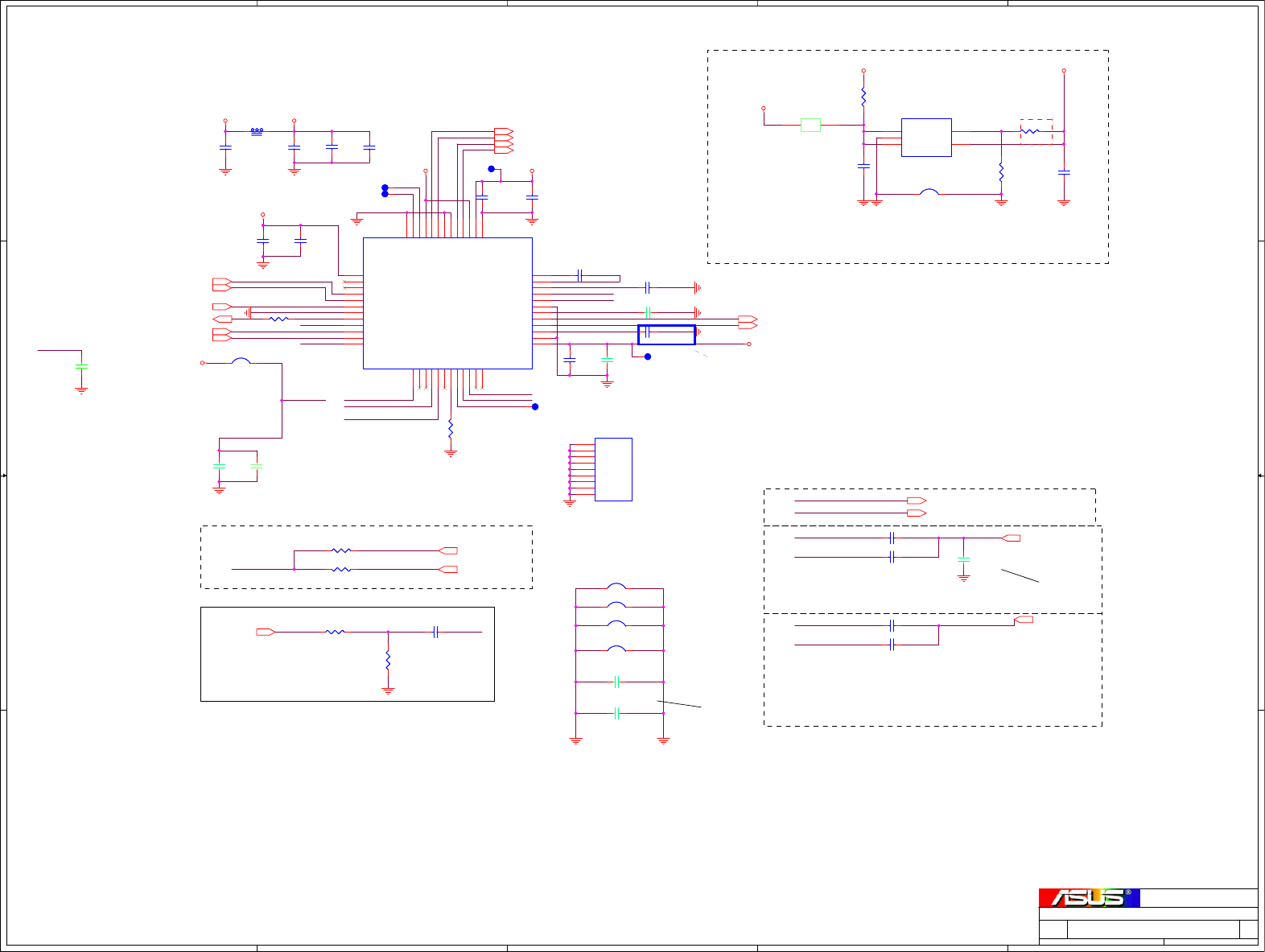The image size is (1265, 952).
Task: Click the test point at IC bottom-right wire
Action: (535, 406)
